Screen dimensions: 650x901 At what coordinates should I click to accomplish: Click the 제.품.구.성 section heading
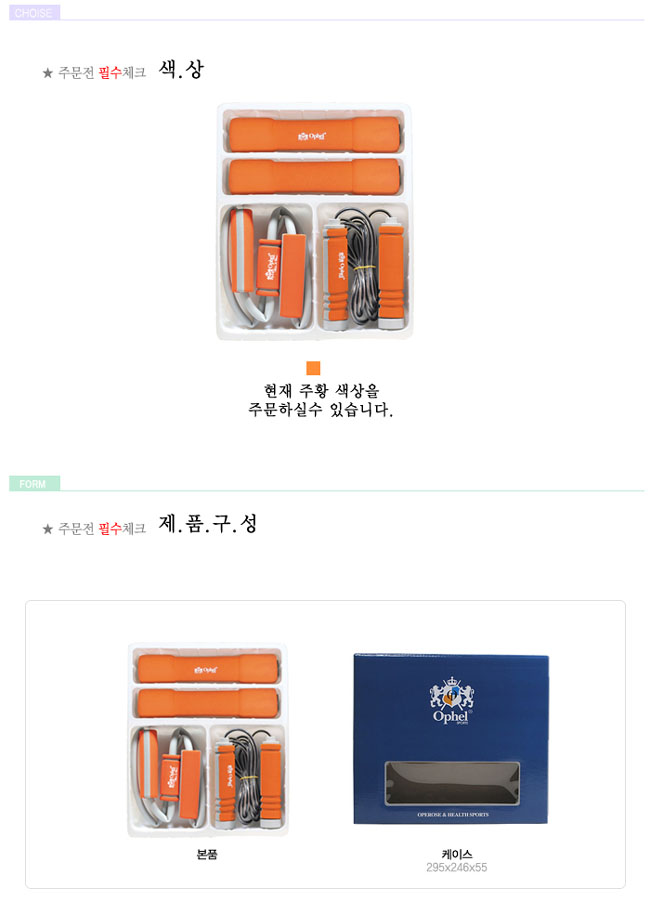pyautogui.click(x=208, y=523)
